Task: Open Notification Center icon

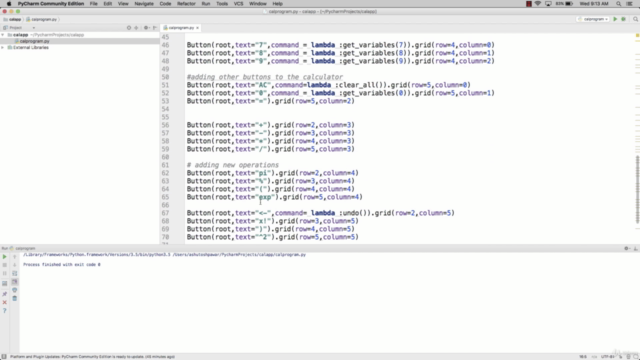Action: click(630, 4)
